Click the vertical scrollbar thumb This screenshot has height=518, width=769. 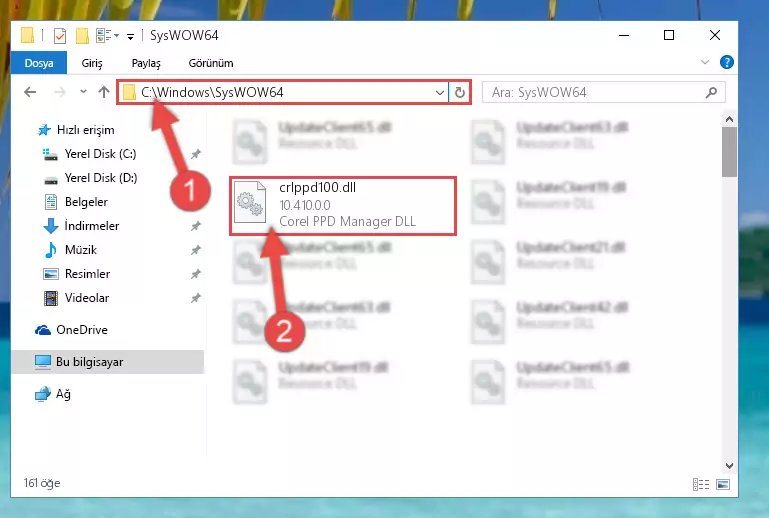click(x=729, y=152)
